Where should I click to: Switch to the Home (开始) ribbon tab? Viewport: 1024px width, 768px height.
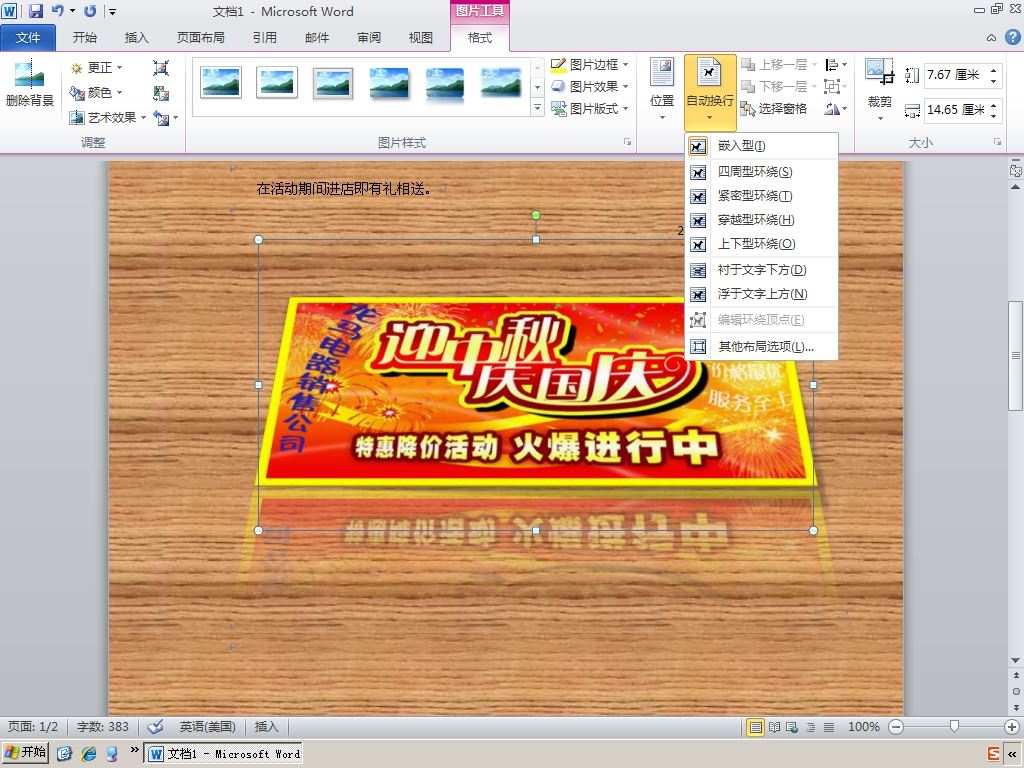(x=85, y=38)
